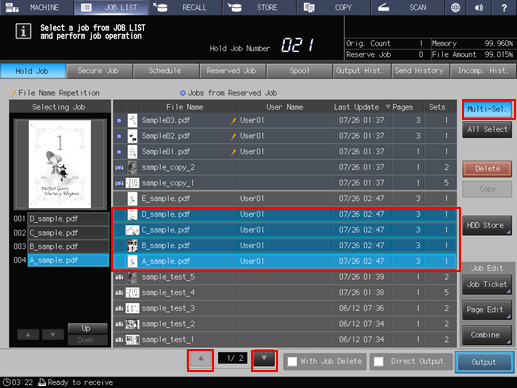Image resolution: width=517 pixels, height=388 pixels.
Task: Click the Ready to receive status icon
Action: (x=42, y=382)
